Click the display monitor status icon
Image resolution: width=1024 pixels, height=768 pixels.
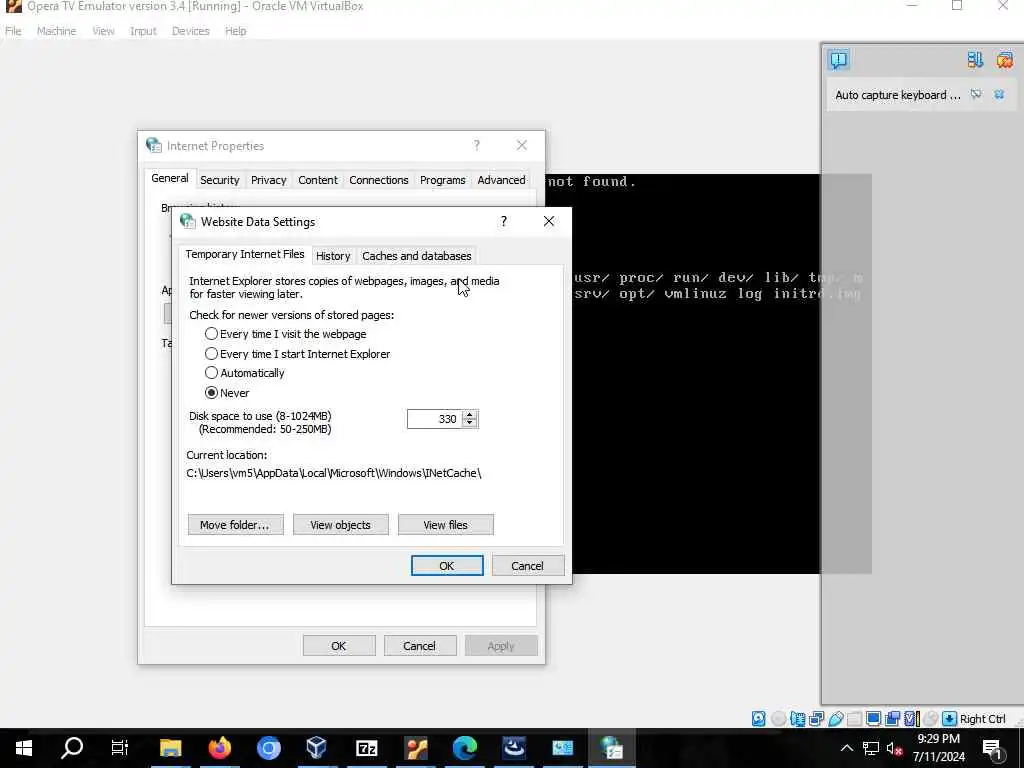pyautogui.click(x=873, y=718)
